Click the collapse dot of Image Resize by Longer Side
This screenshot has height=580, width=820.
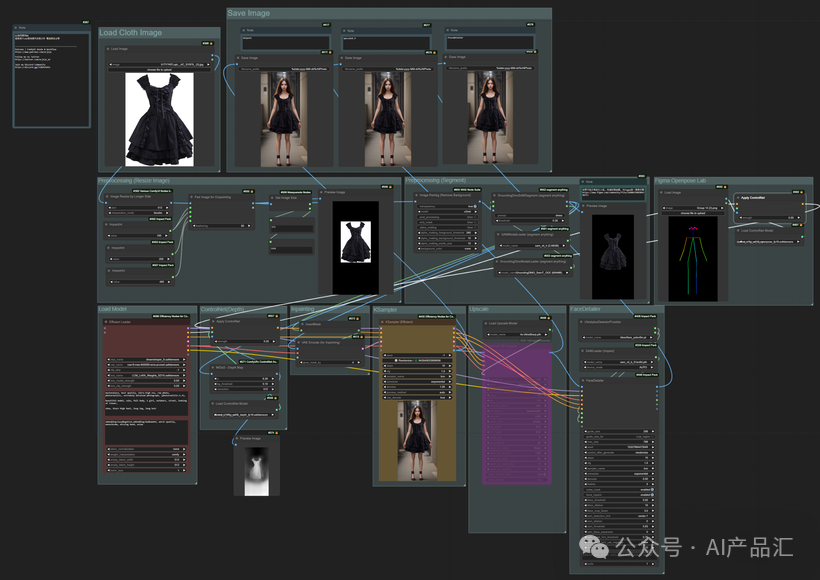[107, 197]
